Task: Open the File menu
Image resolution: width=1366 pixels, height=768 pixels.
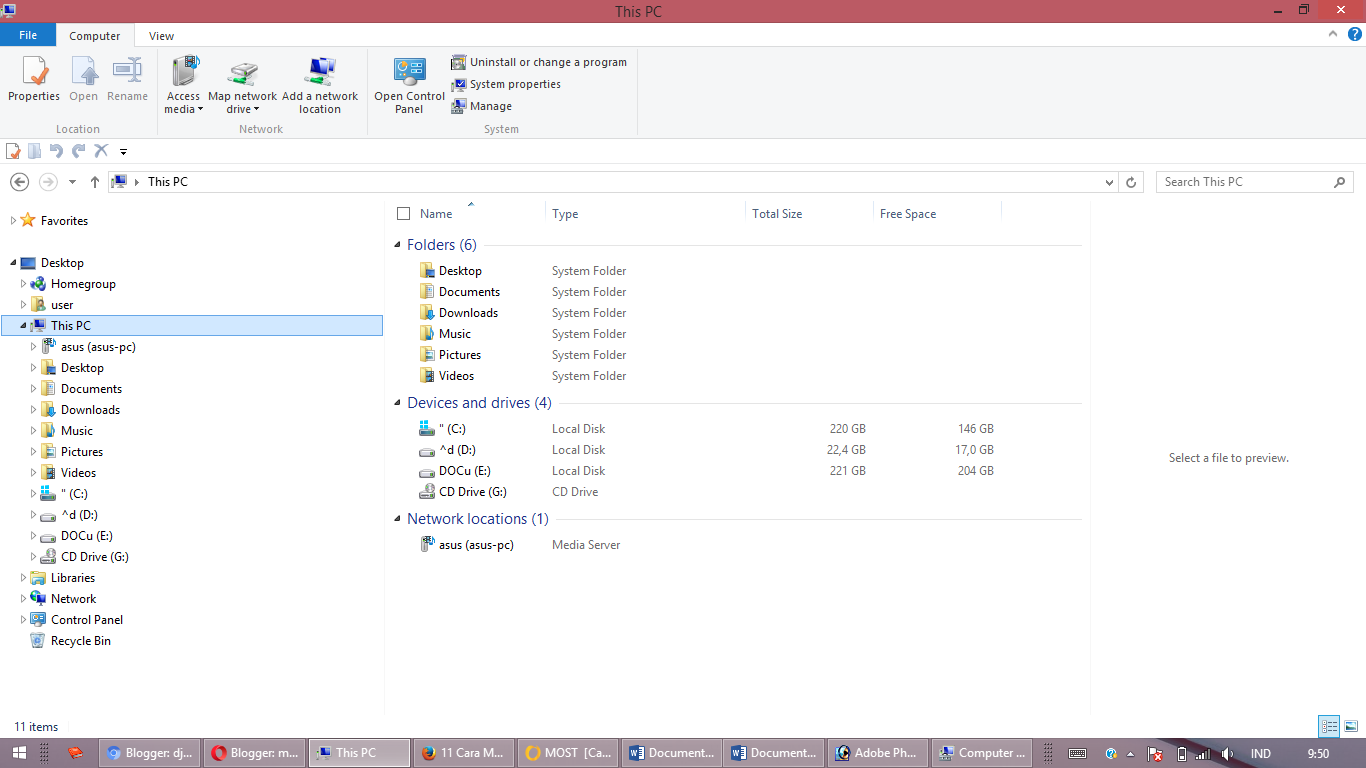Action: click(x=27, y=34)
